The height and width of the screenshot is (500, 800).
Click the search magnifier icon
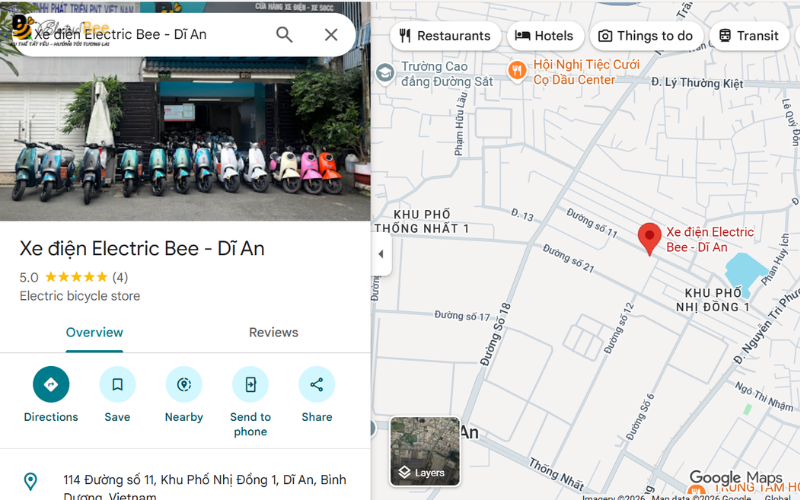(284, 35)
